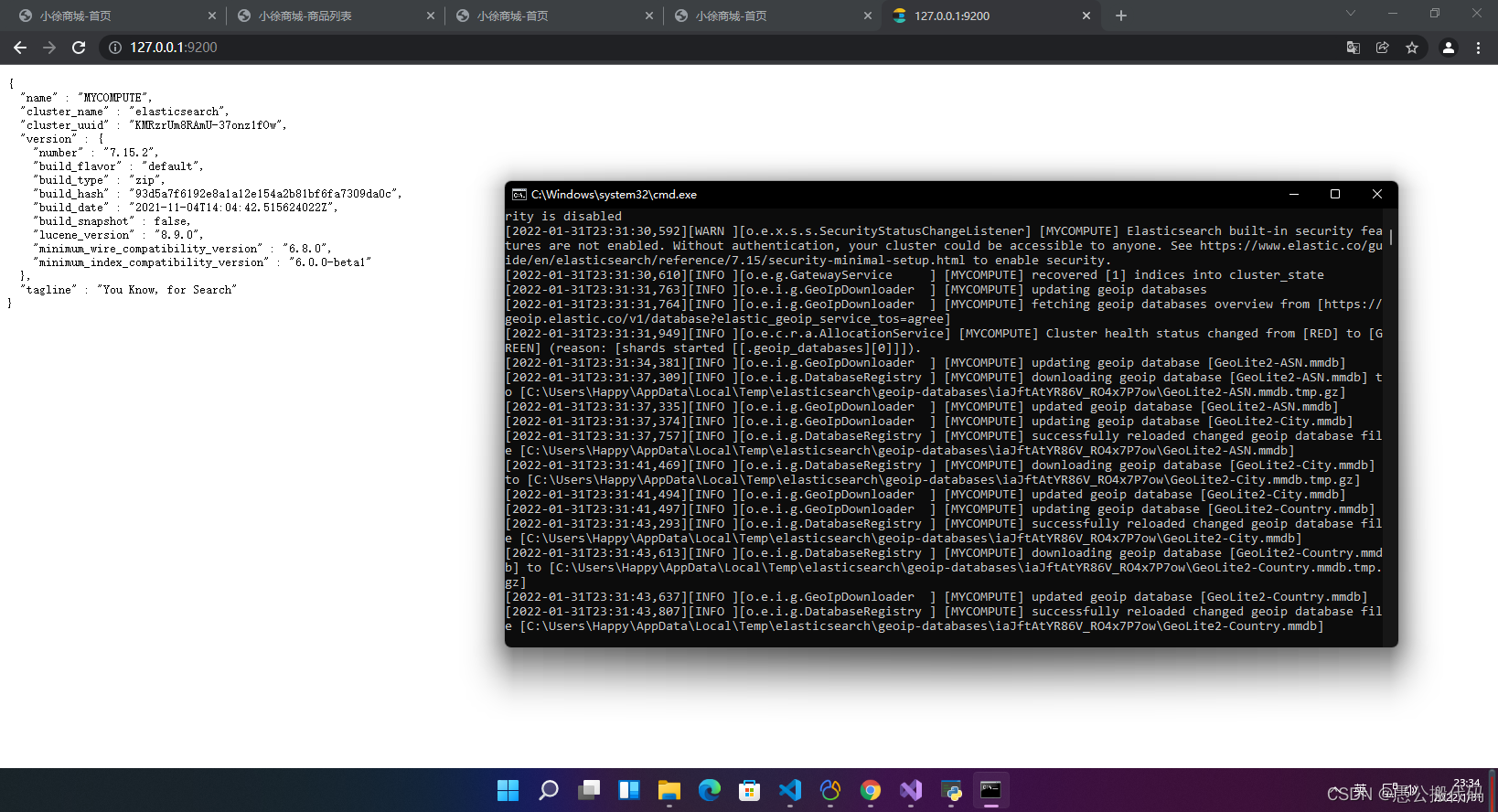Viewport: 1498px width, 812px height.
Task: Open a new browser tab
Action: coord(1121,16)
